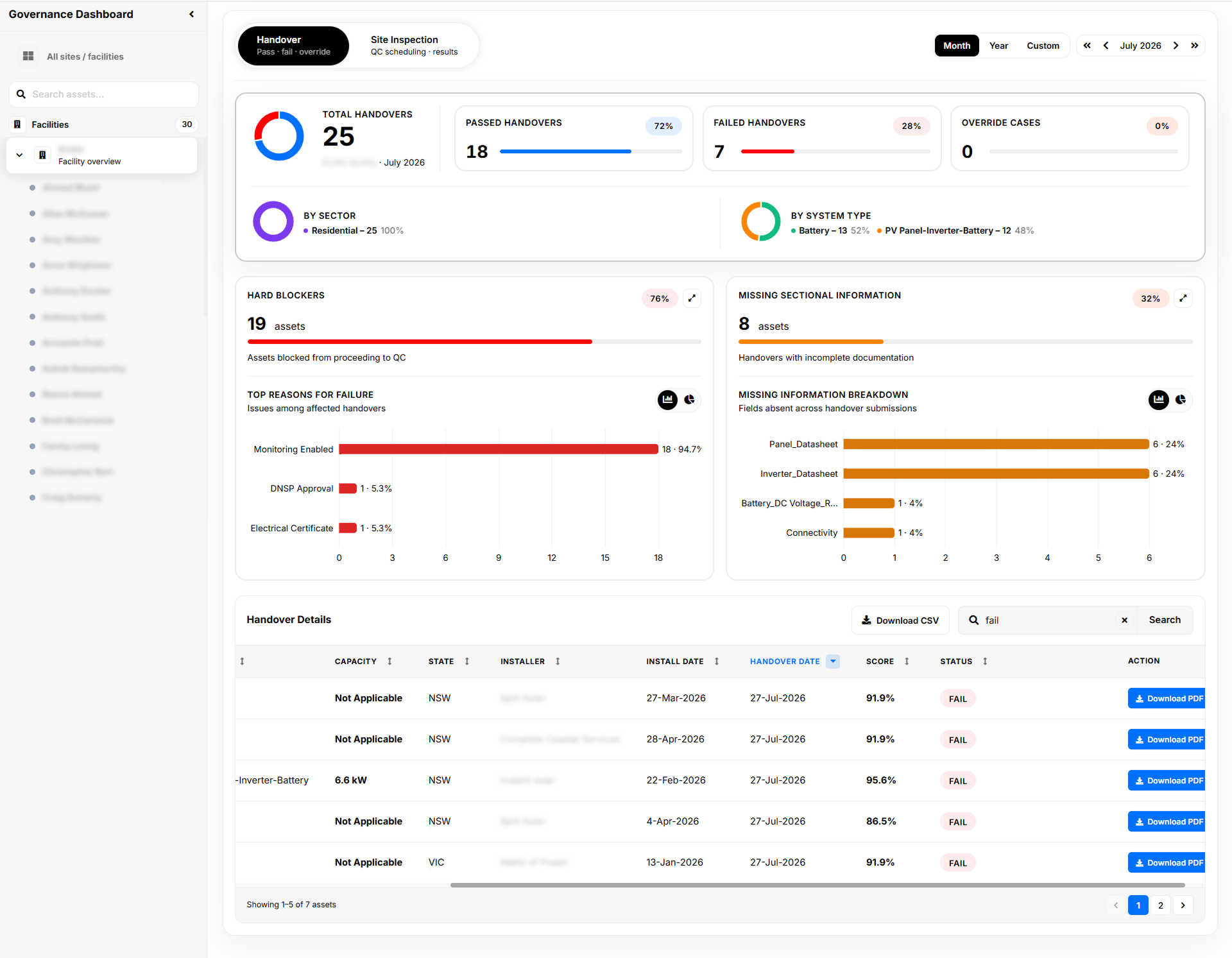Jump back with the double-left arrows
This screenshot has width=1232, height=958.
(1087, 46)
